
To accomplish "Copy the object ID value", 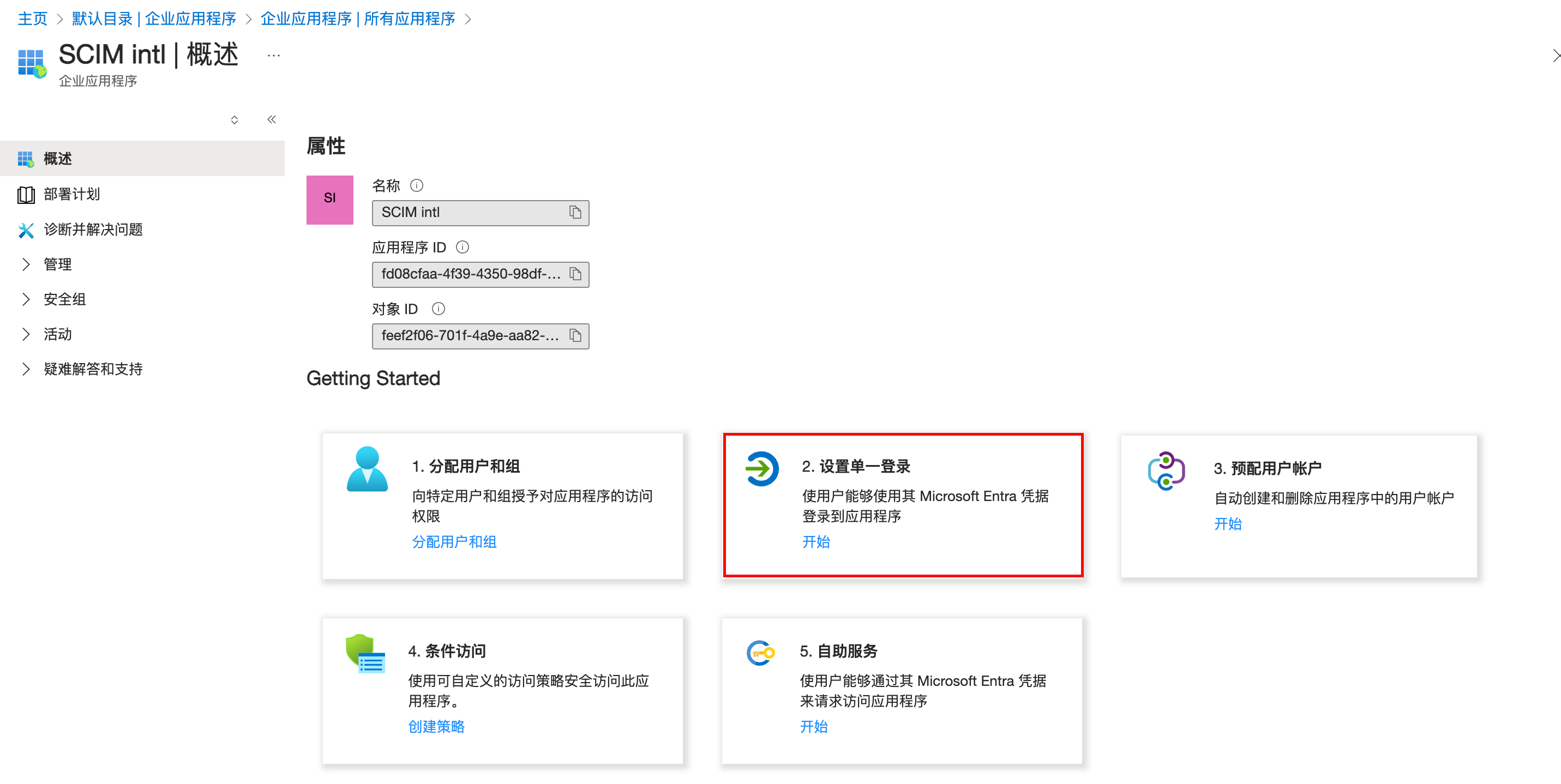I will click(x=575, y=335).
